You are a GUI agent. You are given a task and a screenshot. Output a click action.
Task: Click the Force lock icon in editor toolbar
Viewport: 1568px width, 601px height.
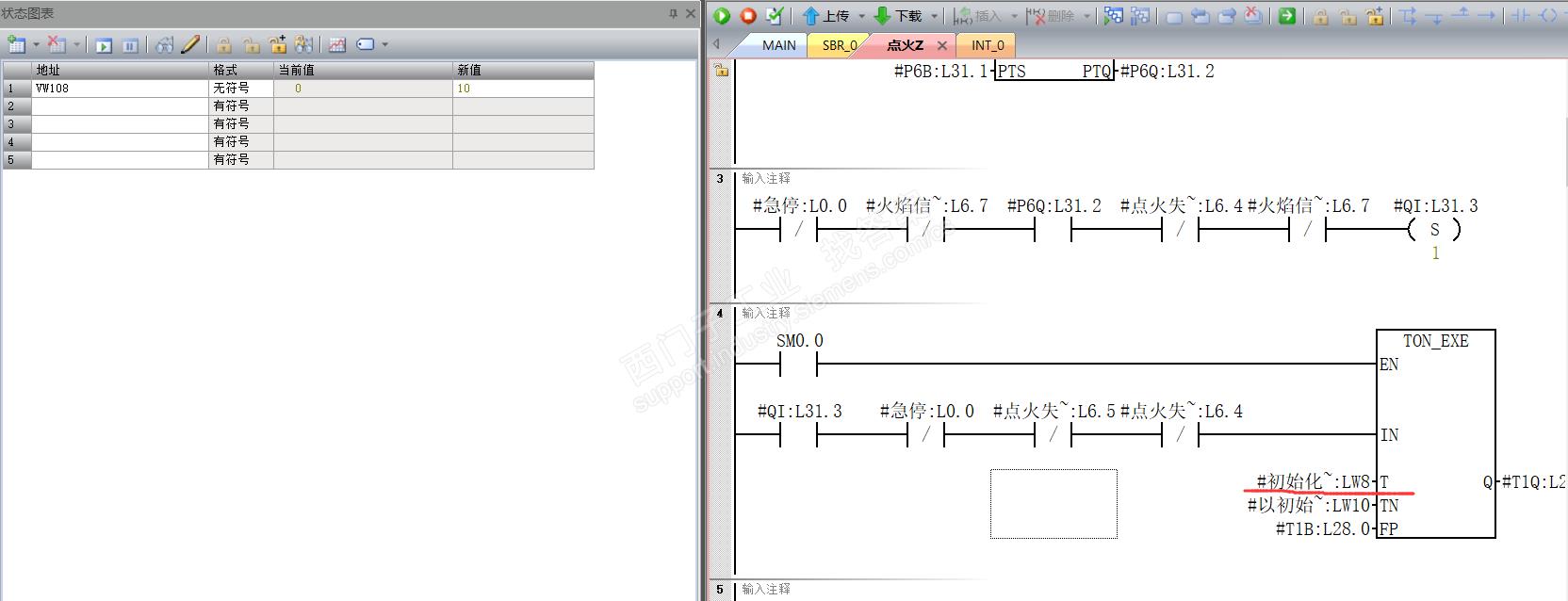[1321, 16]
